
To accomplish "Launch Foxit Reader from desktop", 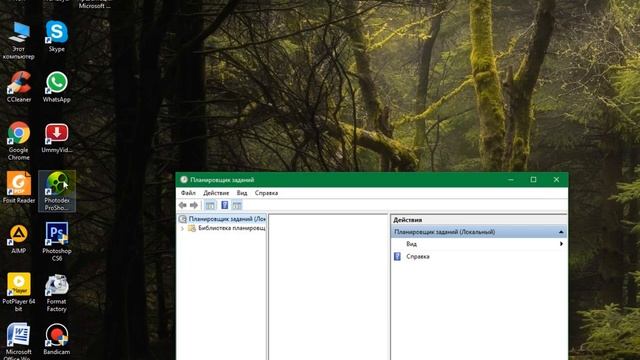I will click(18, 187).
